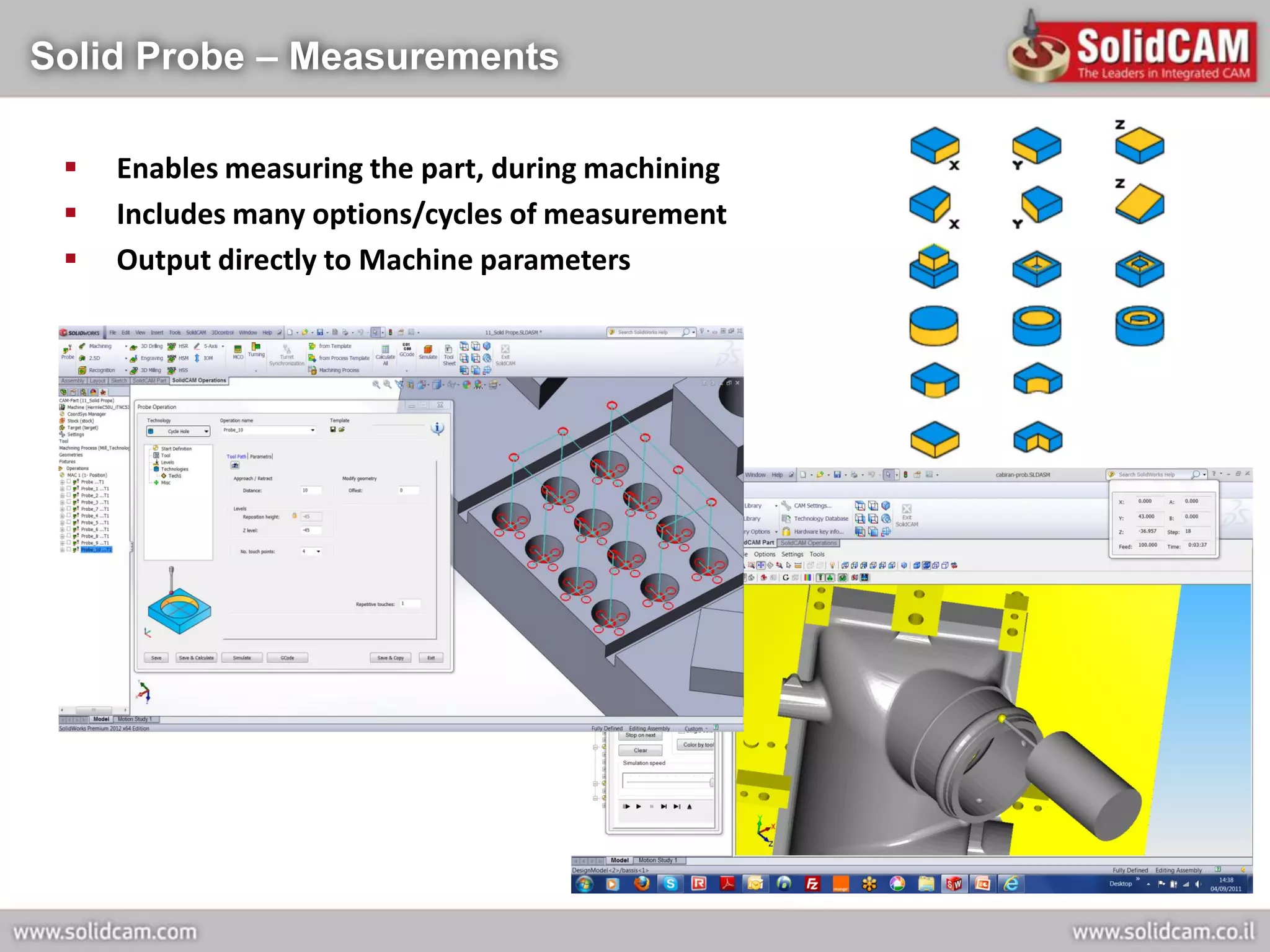This screenshot has height=952, width=1270.
Task: Tick the checkbox beside Probe_10 ...T1
Action: point(69,550)
